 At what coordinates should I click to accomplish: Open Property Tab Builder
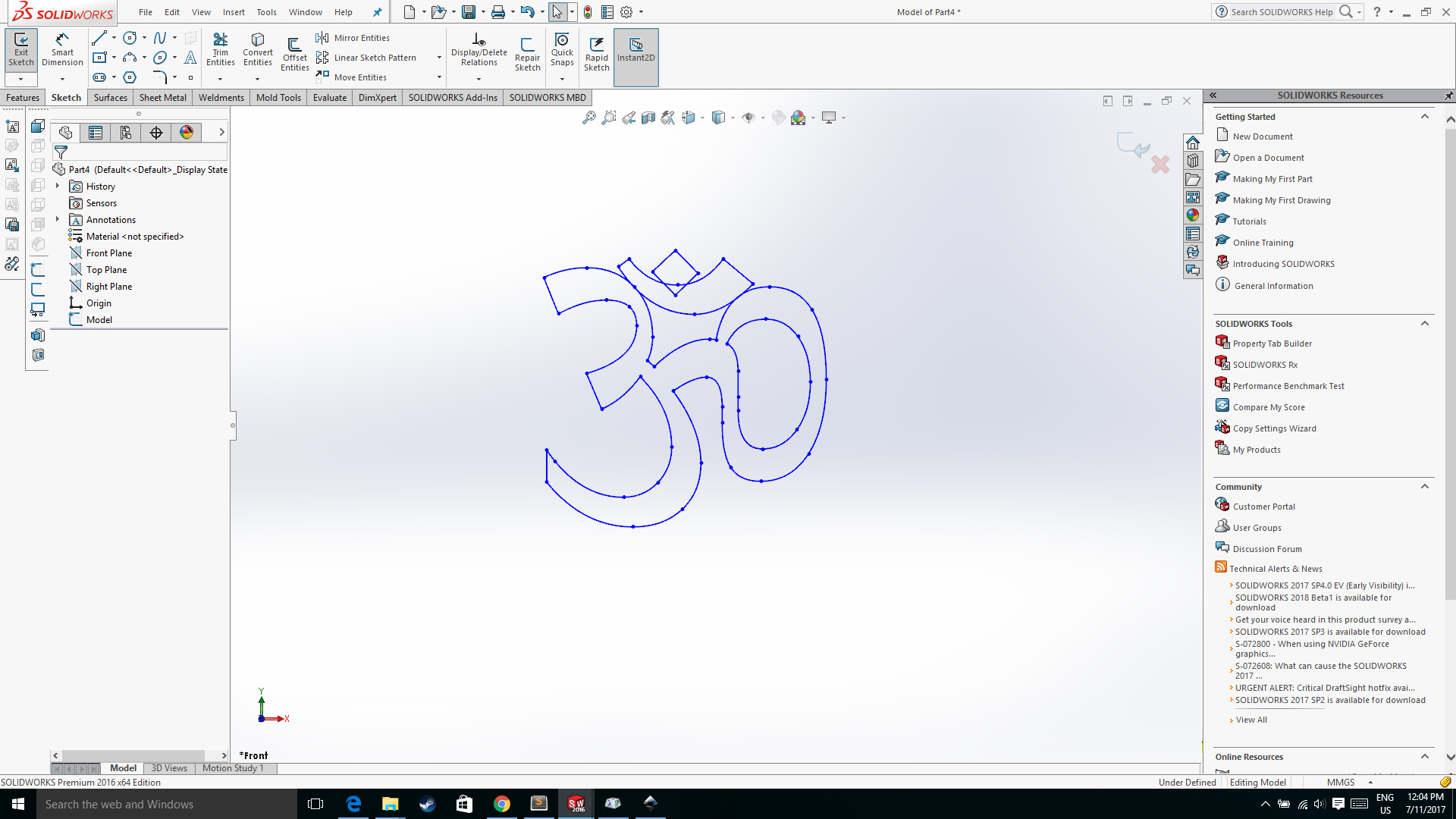(x=1272, y=344)
